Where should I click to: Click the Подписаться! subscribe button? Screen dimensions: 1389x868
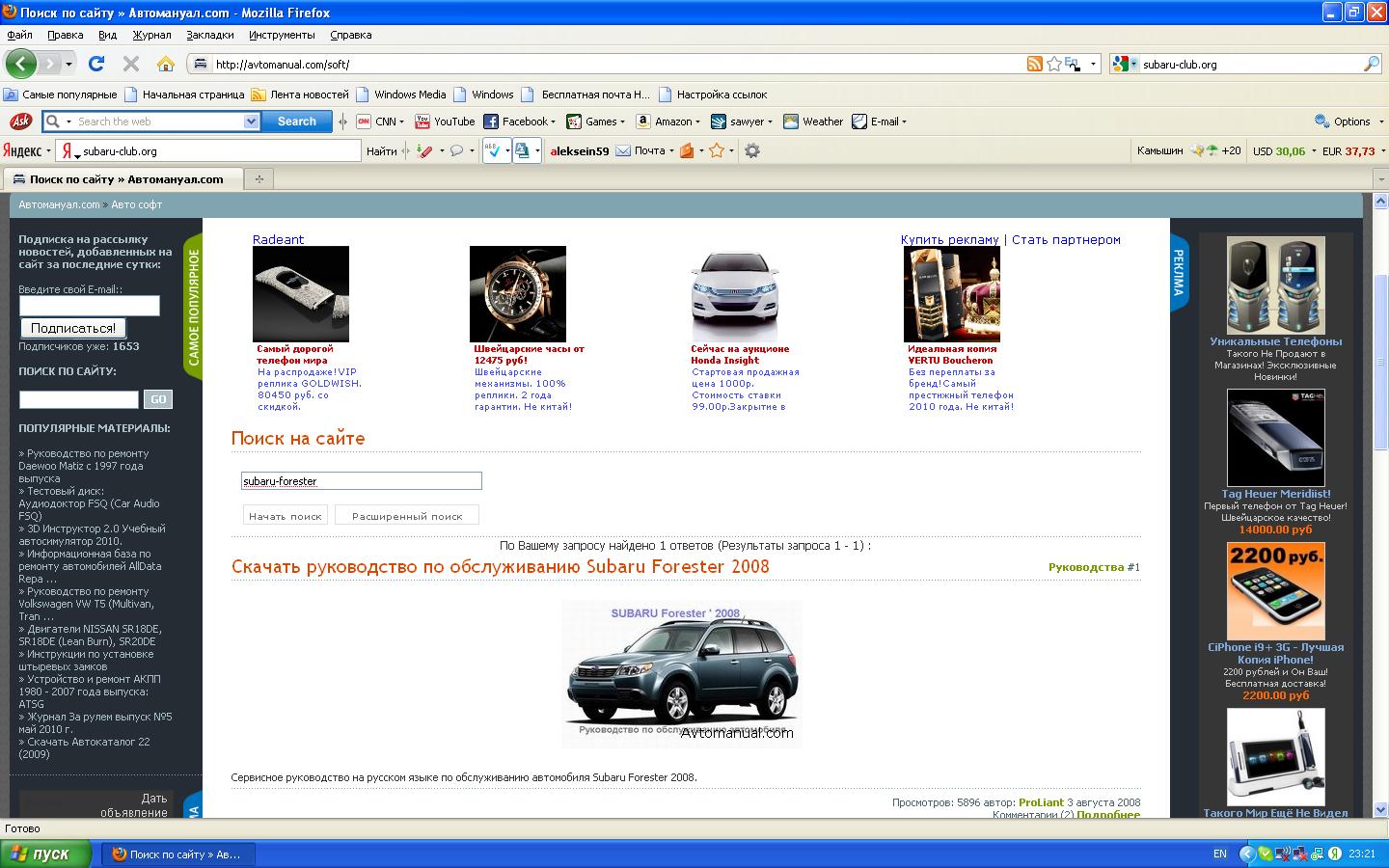click(x=73, y=328)
